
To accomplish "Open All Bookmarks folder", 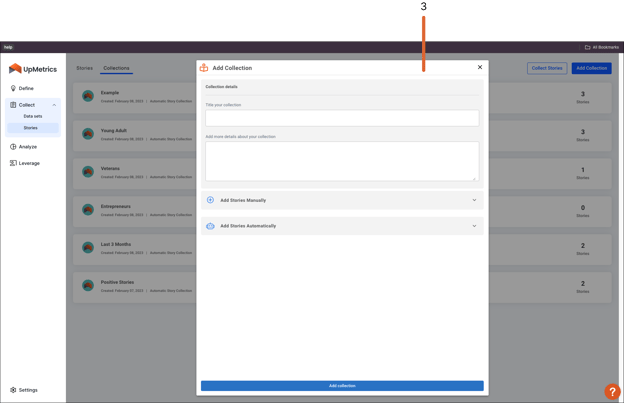I will click(x=601, y=47).
